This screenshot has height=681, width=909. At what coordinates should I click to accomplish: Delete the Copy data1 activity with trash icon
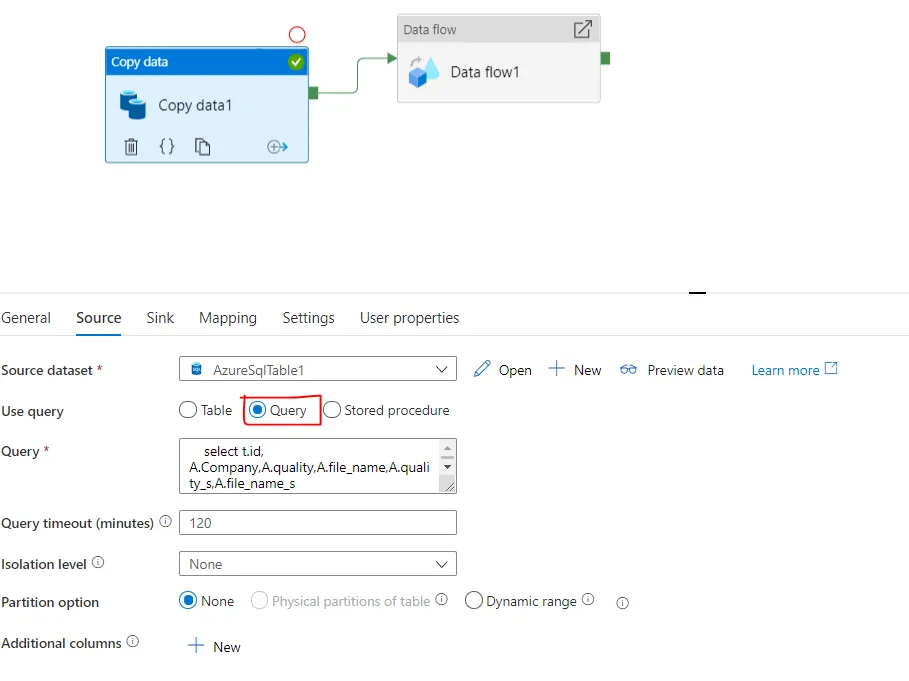(x=131, y=147)
